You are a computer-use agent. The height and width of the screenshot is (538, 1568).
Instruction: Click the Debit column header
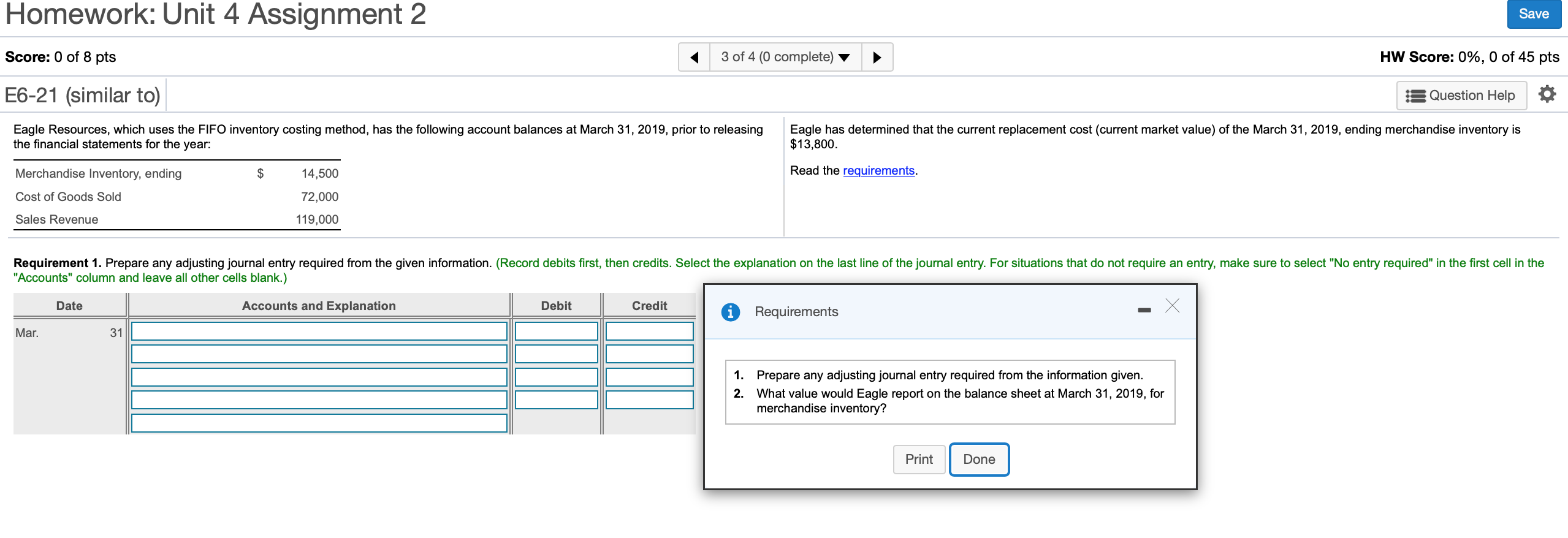(556, 306)
